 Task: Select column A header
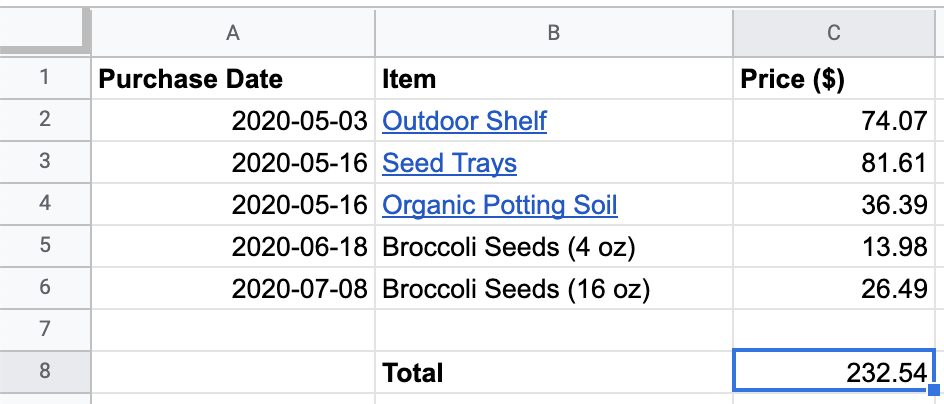point(232,33)
